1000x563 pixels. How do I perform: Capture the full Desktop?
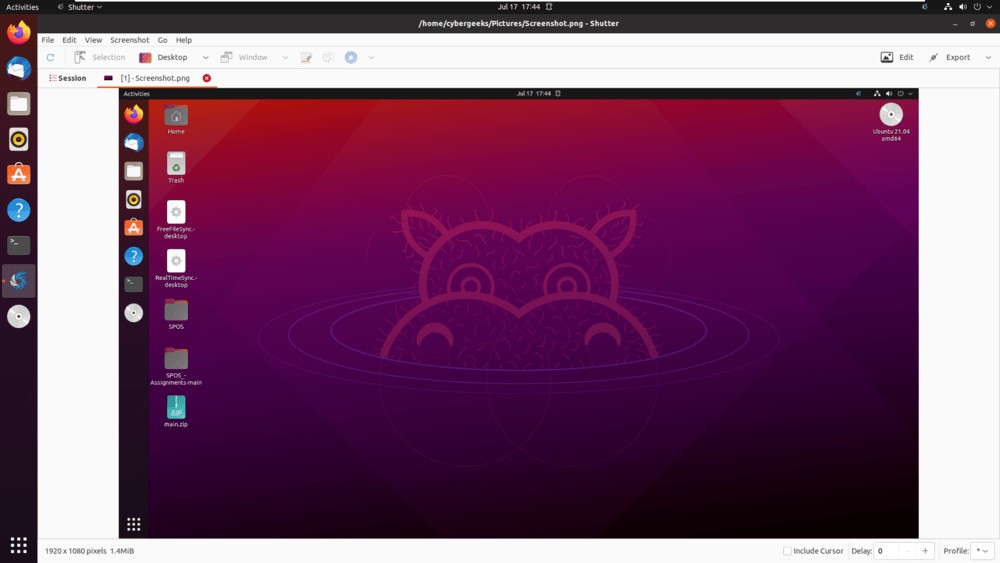pyautogui.click(x=163, y=57)
